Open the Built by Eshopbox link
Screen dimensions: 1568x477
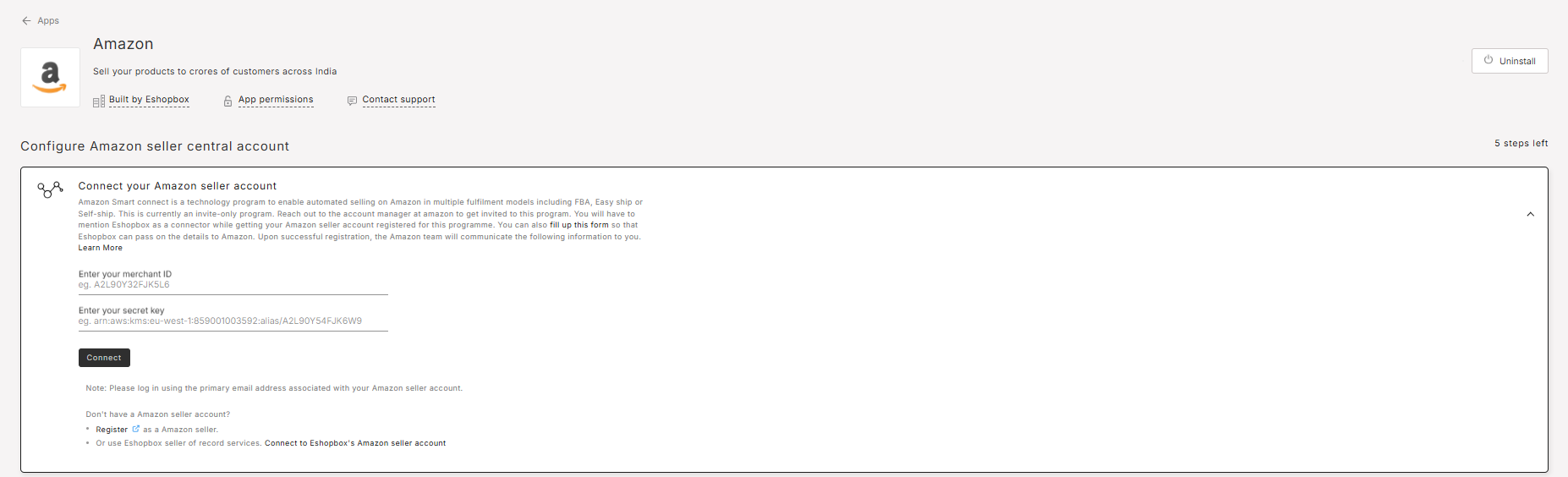click(149, 100)
